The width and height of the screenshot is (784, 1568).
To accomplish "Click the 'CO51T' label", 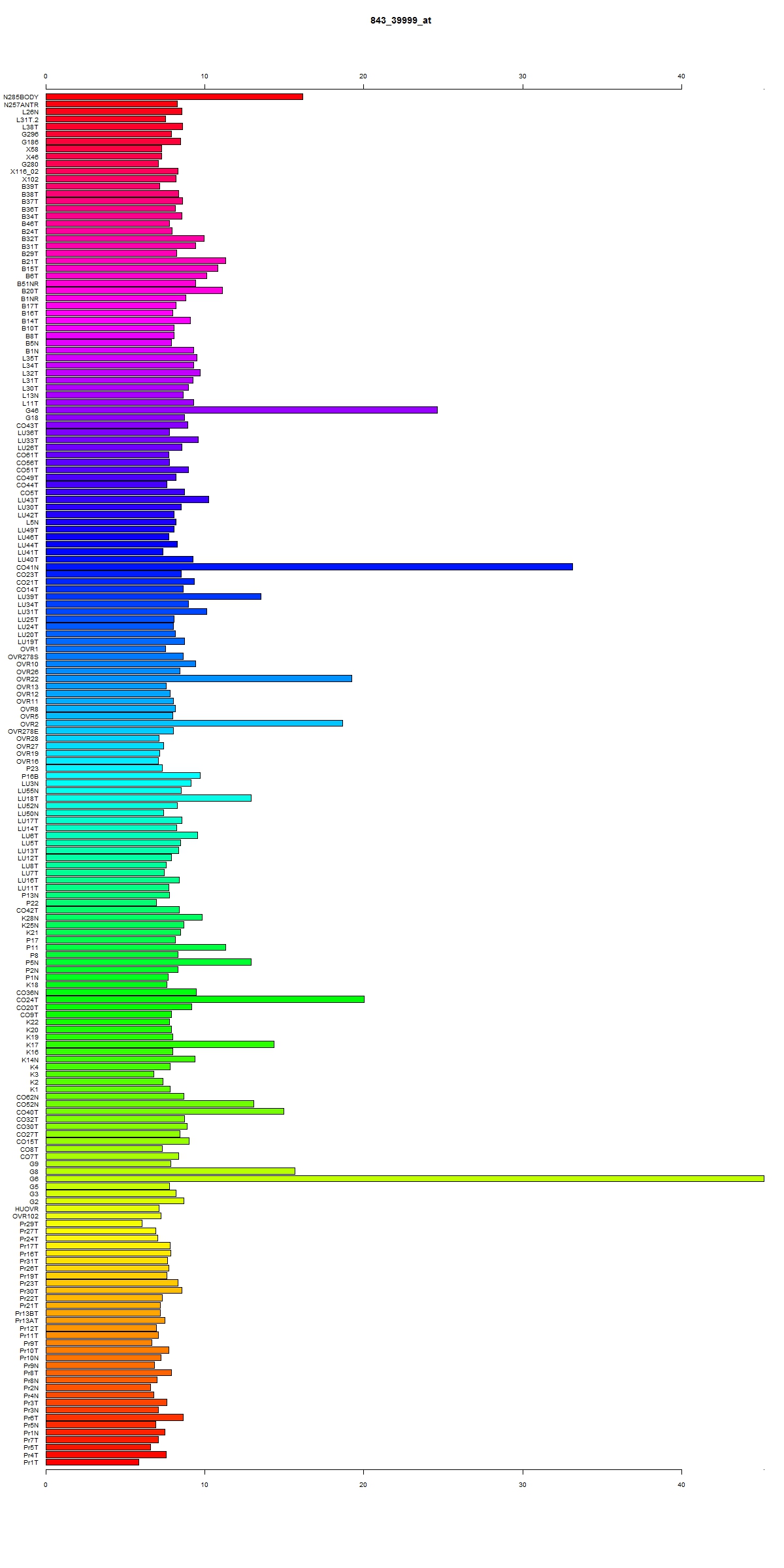I will click(27, 470).
